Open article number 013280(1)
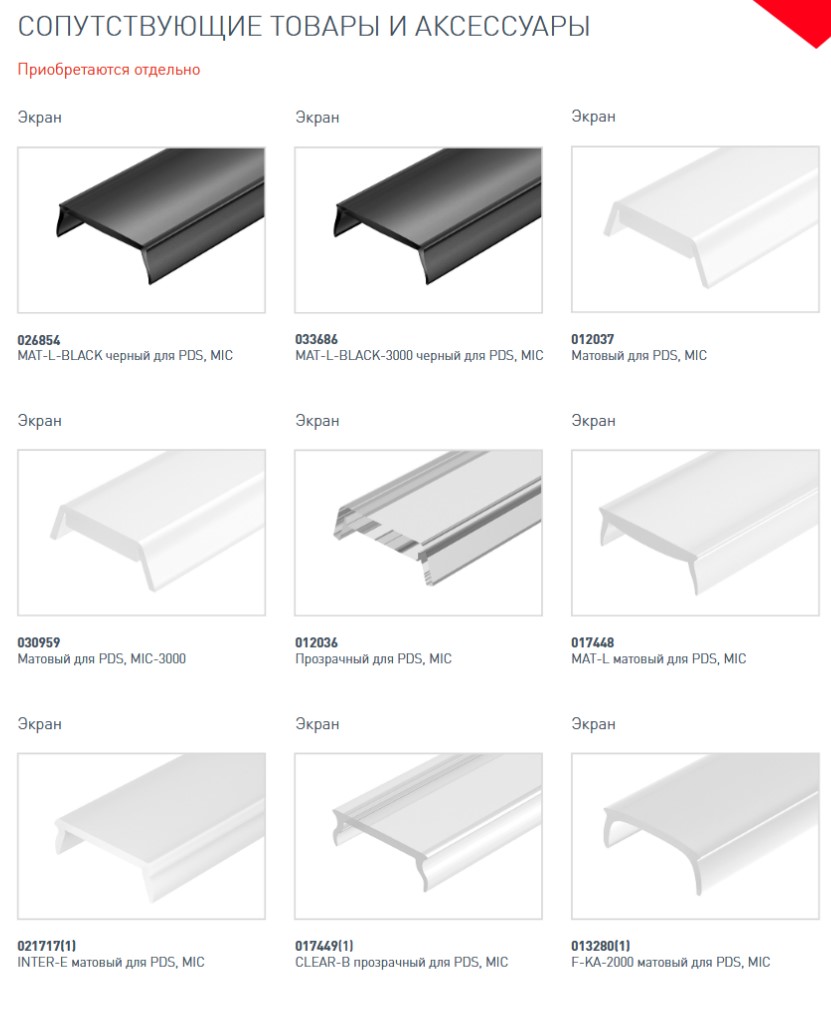Viewport: 831px width, 1010px height. point(600,946)
